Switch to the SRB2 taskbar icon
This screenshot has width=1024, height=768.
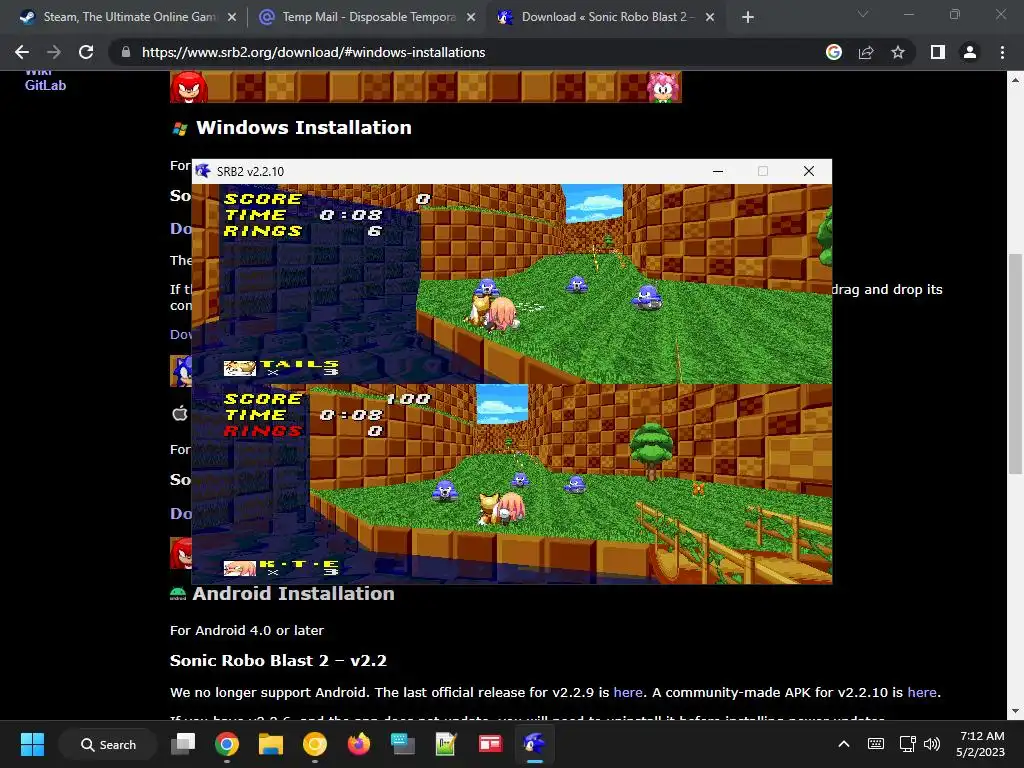click(x=534, y=744)
